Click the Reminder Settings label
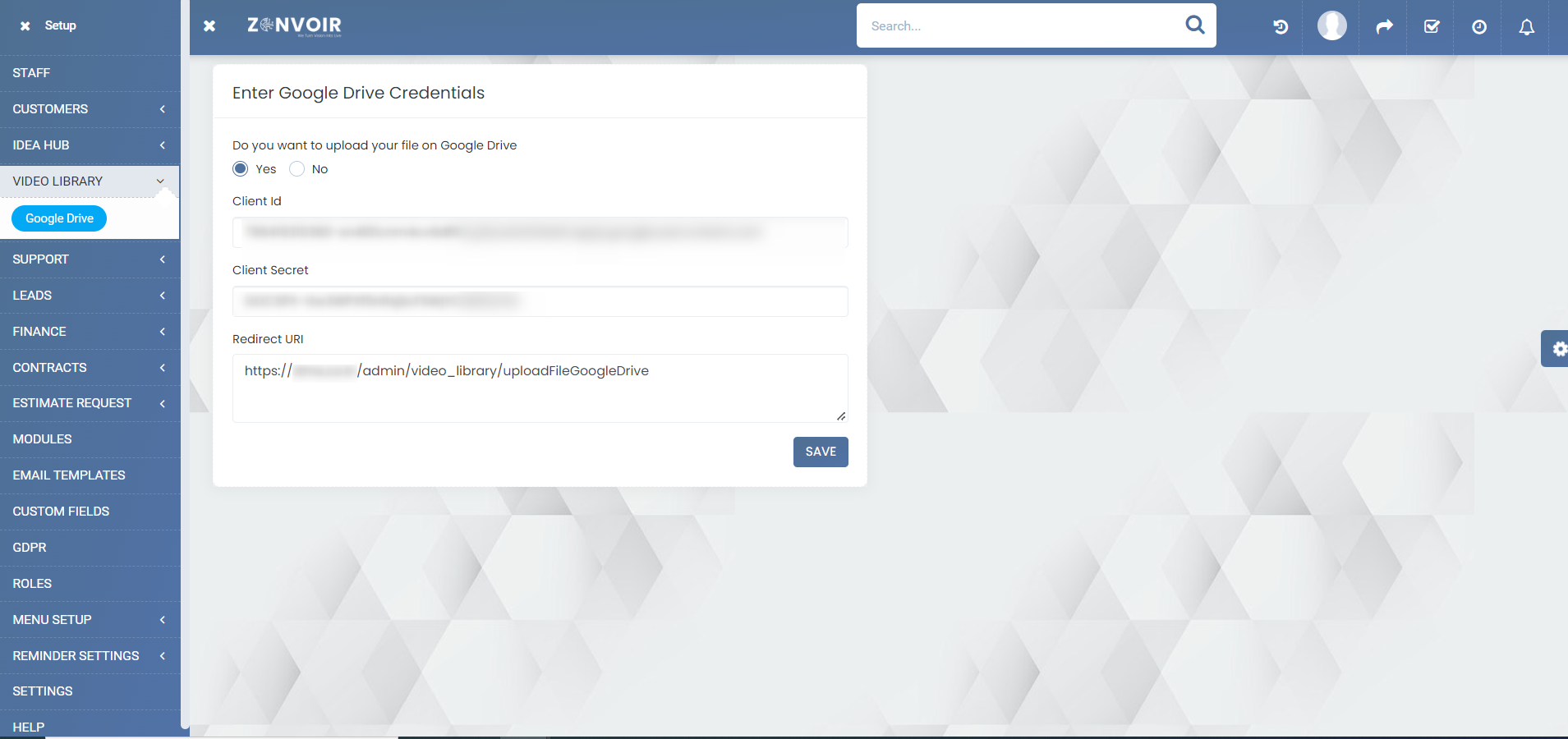 (x=76, y=656)
